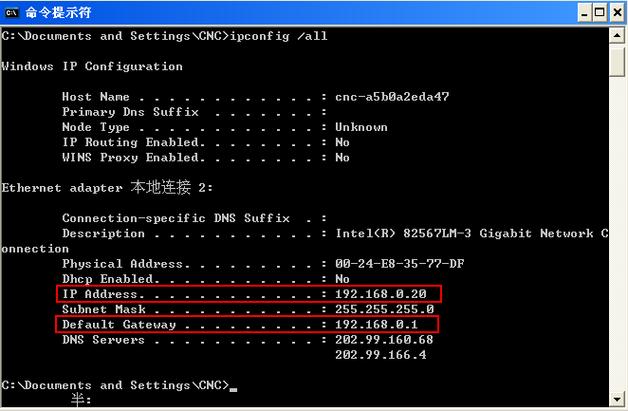628x411 pixels.
Task: Select the vertical scrollbar thumb
Action: tap(617, 60)
